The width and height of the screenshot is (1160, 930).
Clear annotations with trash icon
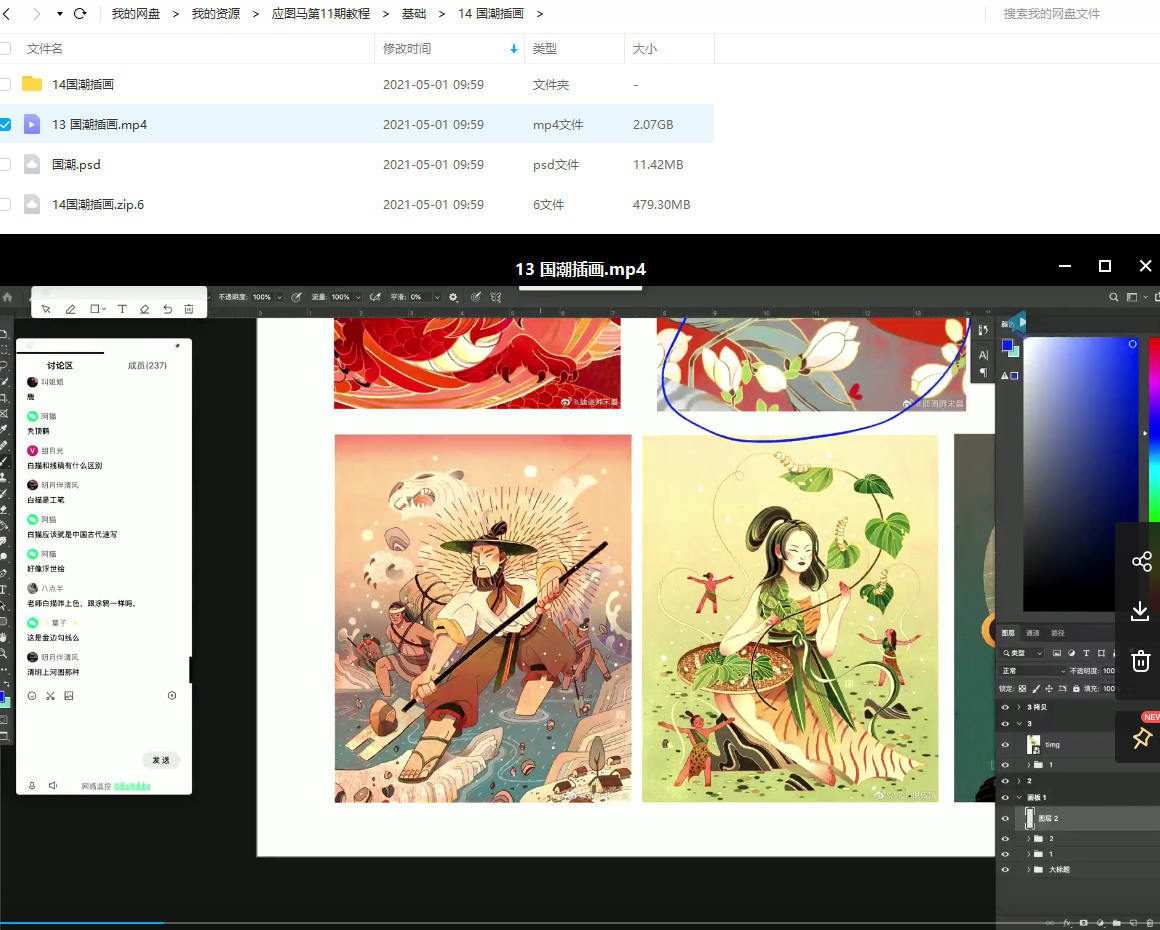pyautogui.click(x=189, y=309)
